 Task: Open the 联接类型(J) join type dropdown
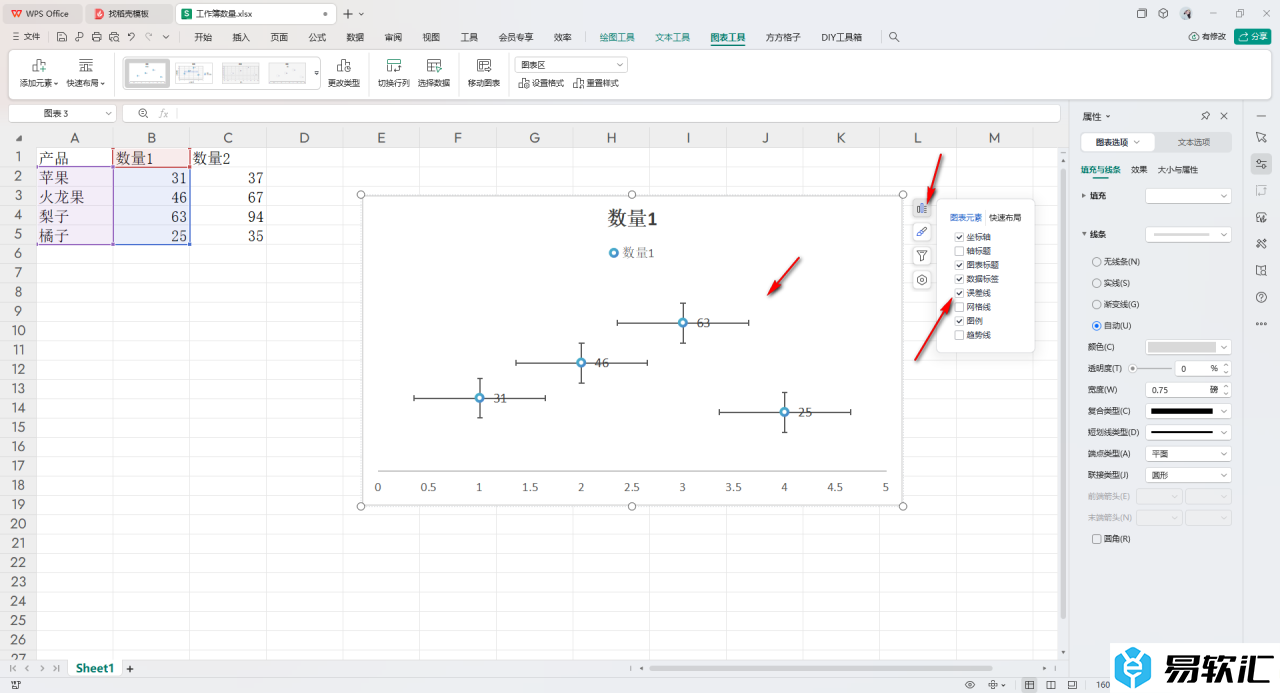click(1188, 475)
